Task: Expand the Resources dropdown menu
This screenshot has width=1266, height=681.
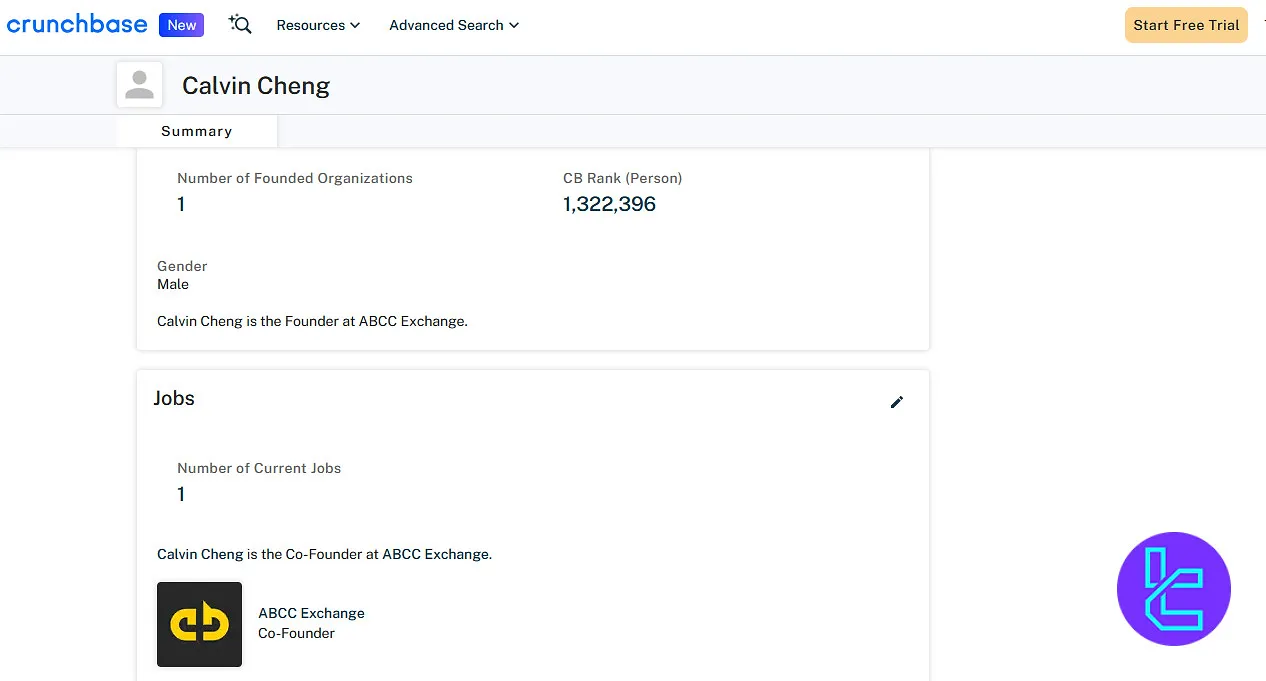Action: (x=318, y=25)
